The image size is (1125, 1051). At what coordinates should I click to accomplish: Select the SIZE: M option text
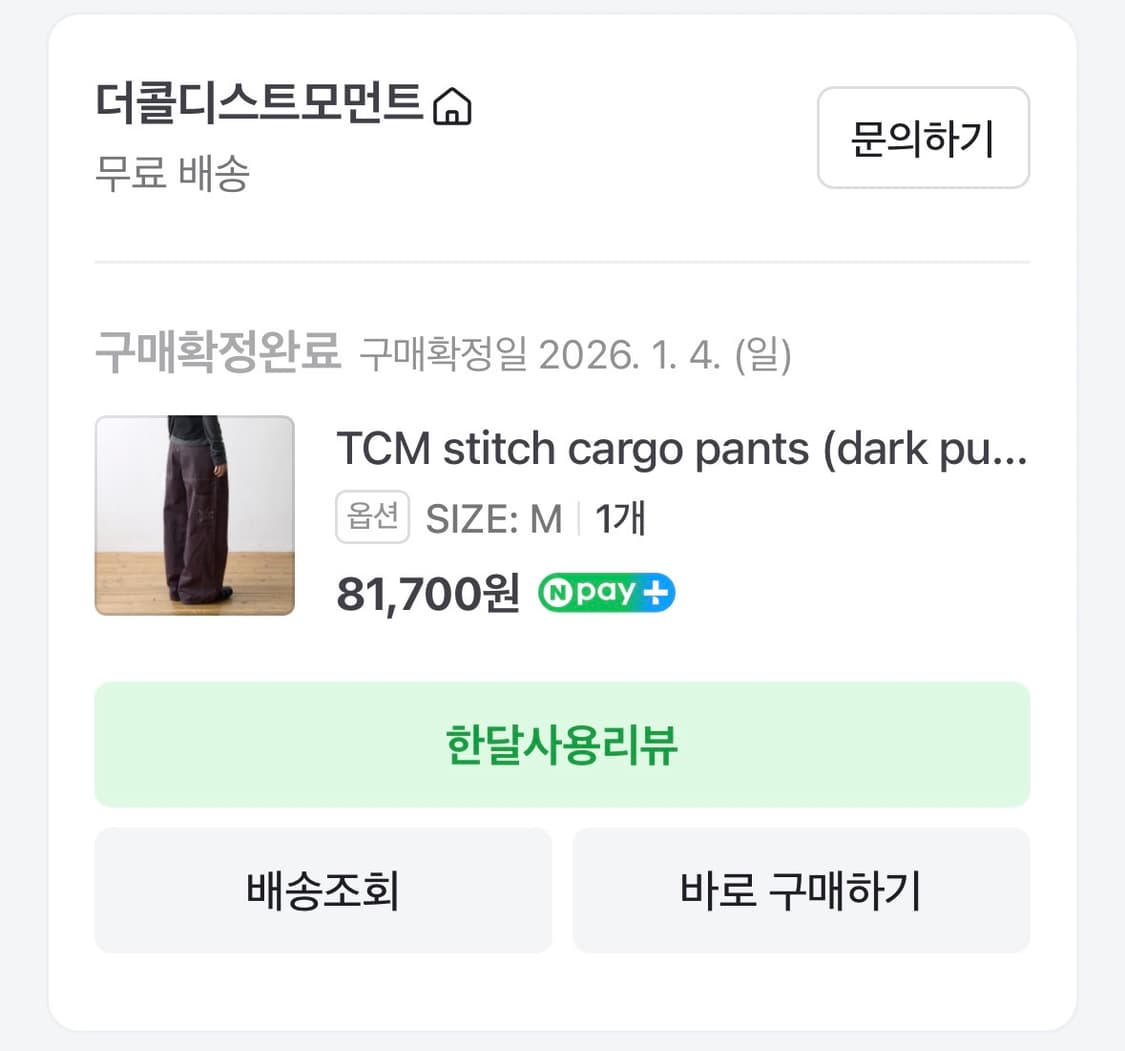click(498, 517)
